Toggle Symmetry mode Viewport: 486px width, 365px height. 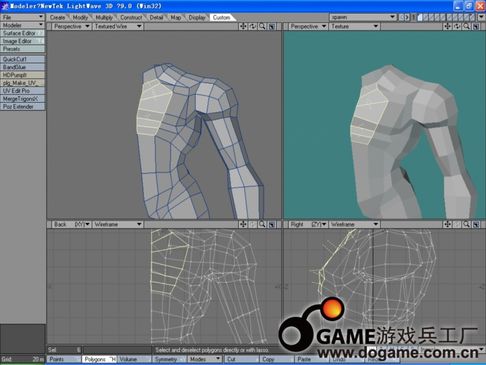tap(169, 359)
